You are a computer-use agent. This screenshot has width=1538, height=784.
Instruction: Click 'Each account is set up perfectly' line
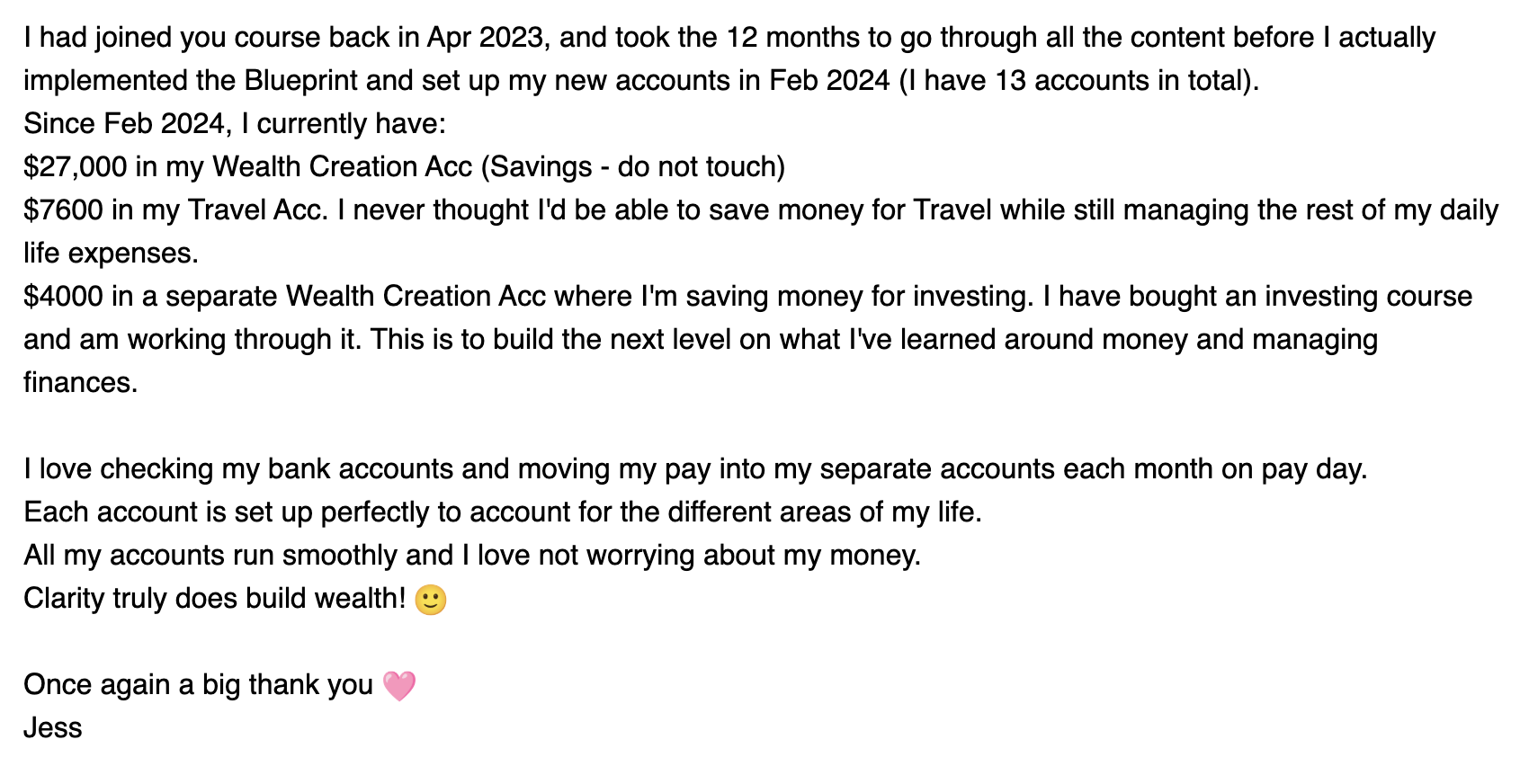click(x=503, y=512)
